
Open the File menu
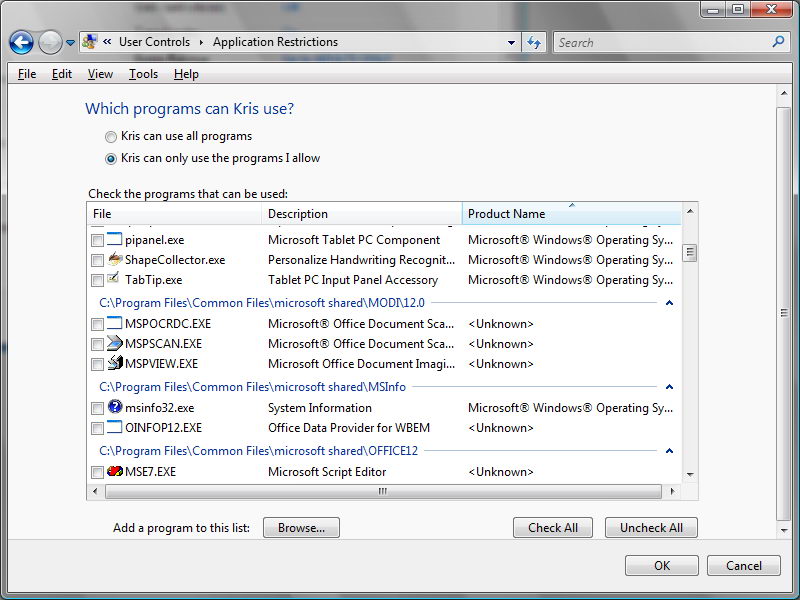click(27, 74)
